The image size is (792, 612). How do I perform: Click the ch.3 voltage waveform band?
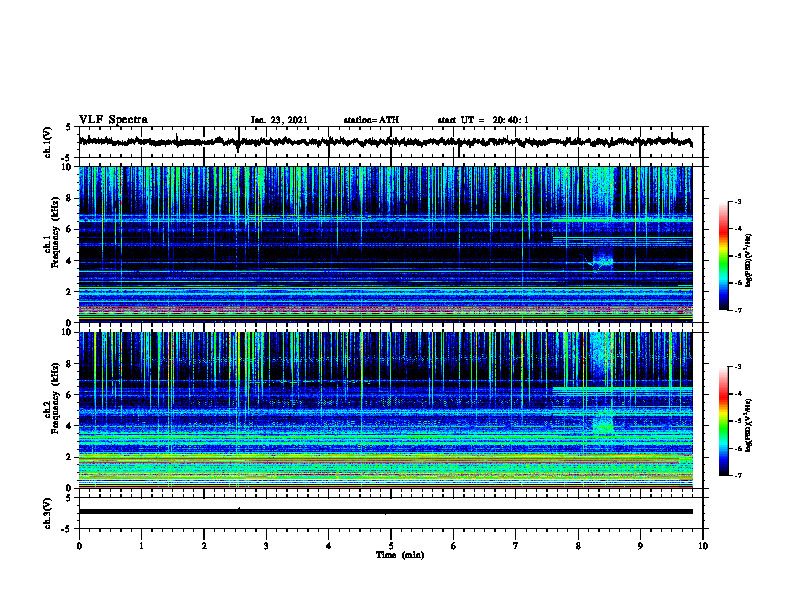click(385, 512)
